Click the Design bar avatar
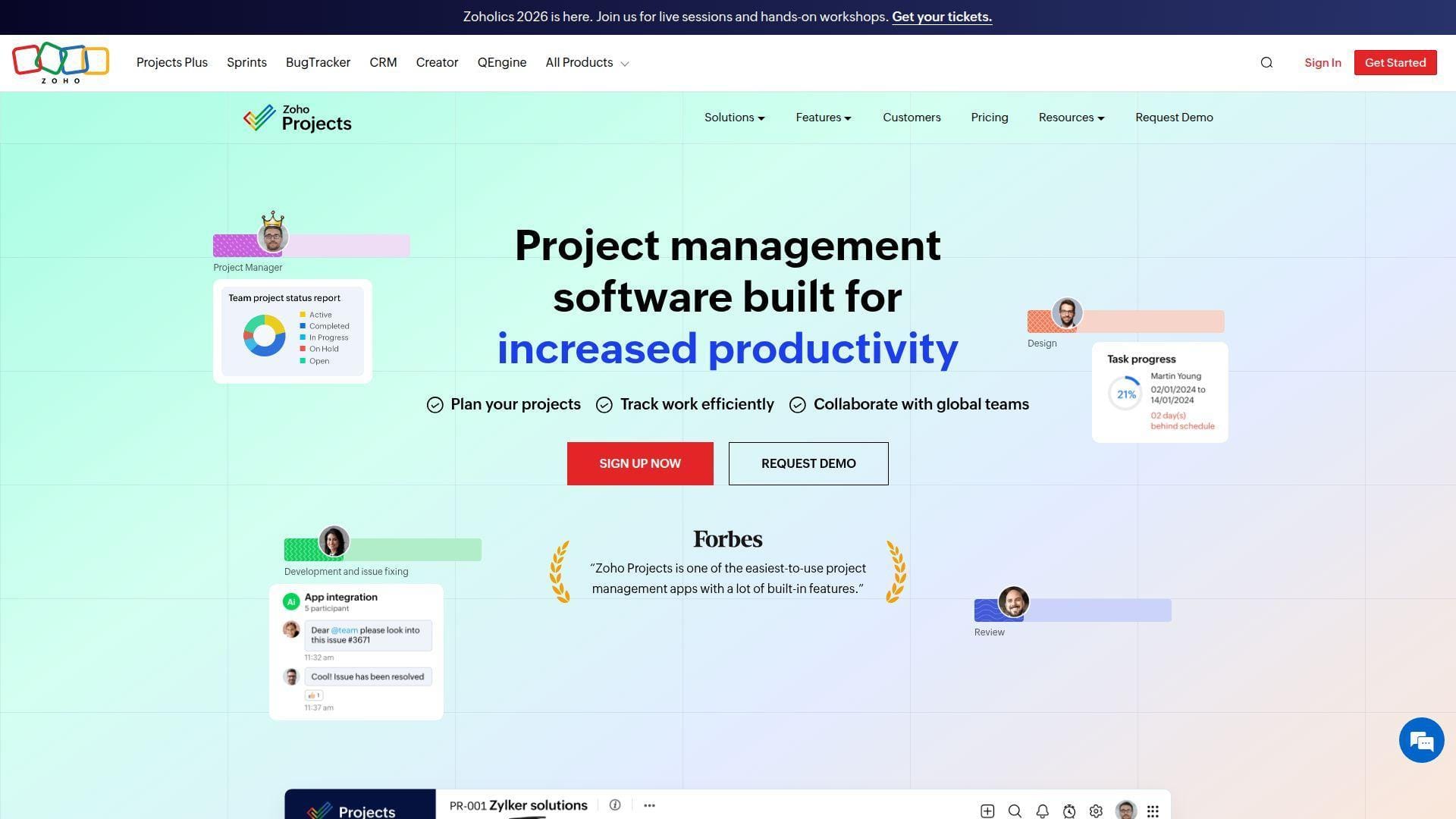 [x=1067, y=313]
